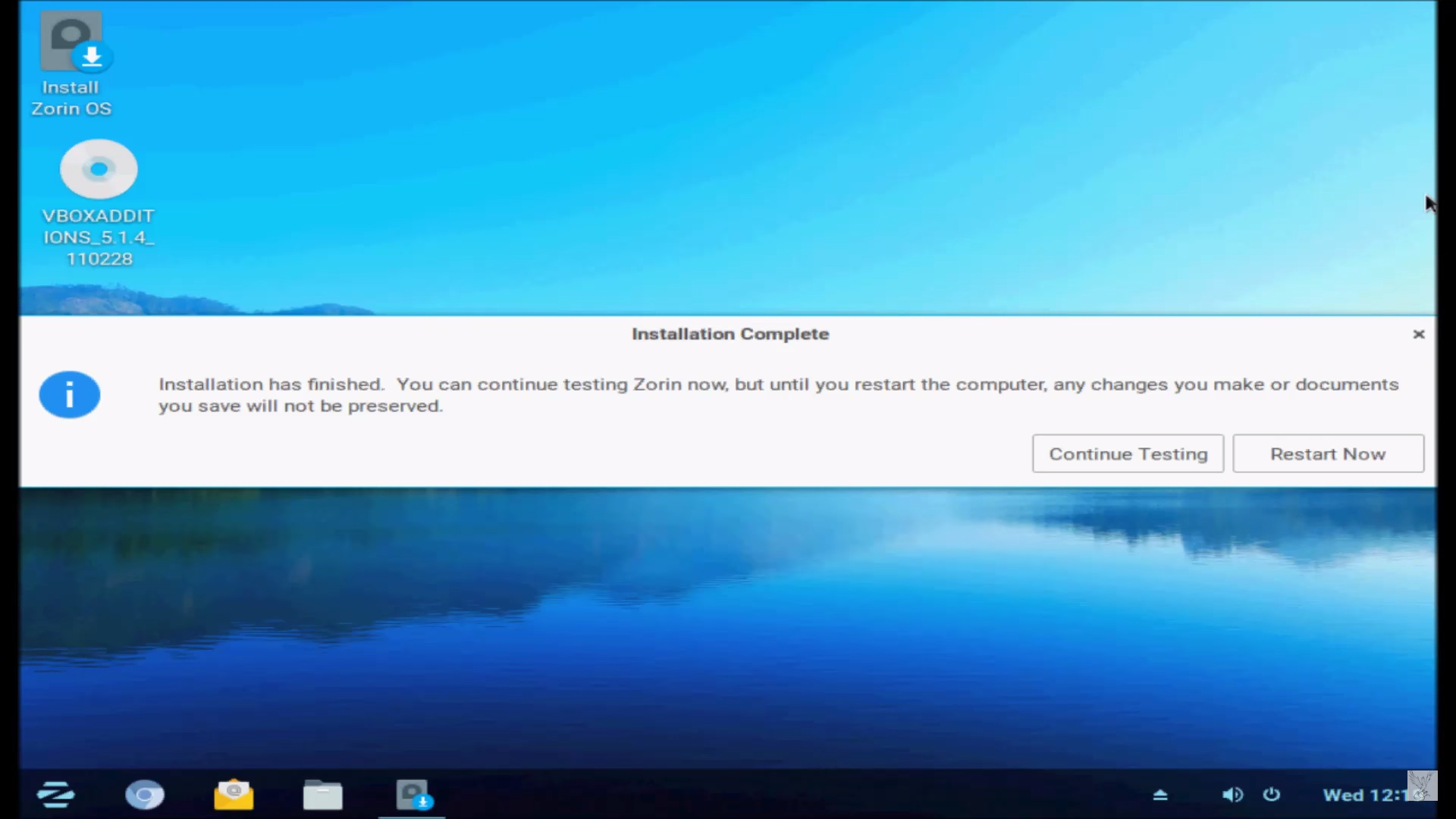The height and width of the screenshot is (819, 1456).
Task: Open the volume control in tray
Action: [1232, 795]
